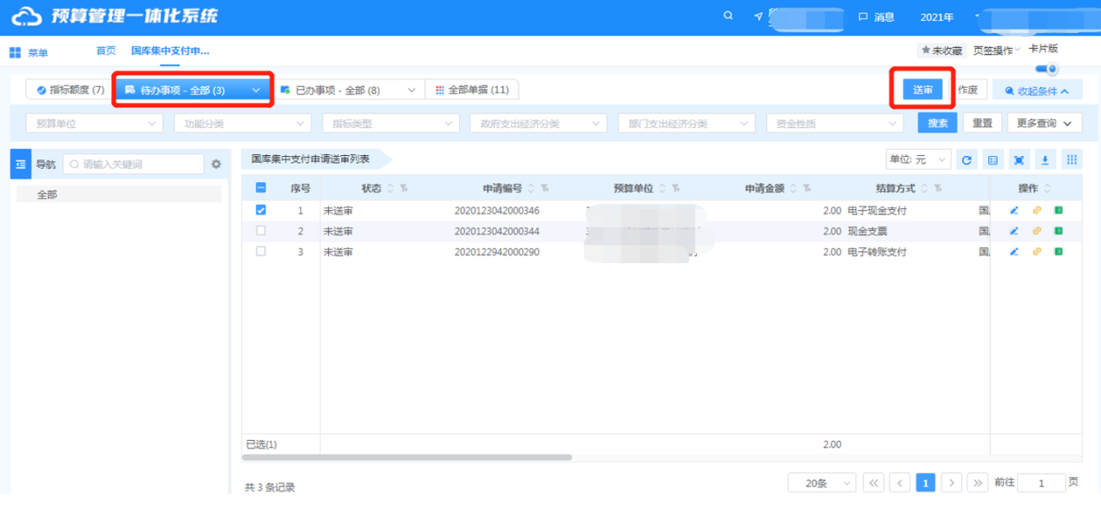Open the 菜单 grid menu icon
1101x515 pixels.
(x=15, y=53)
